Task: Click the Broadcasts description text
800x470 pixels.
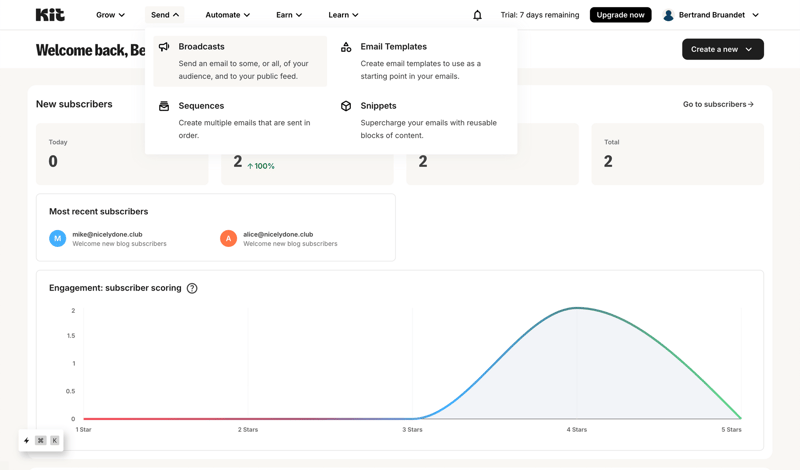Action: click(x=243, y=70)
